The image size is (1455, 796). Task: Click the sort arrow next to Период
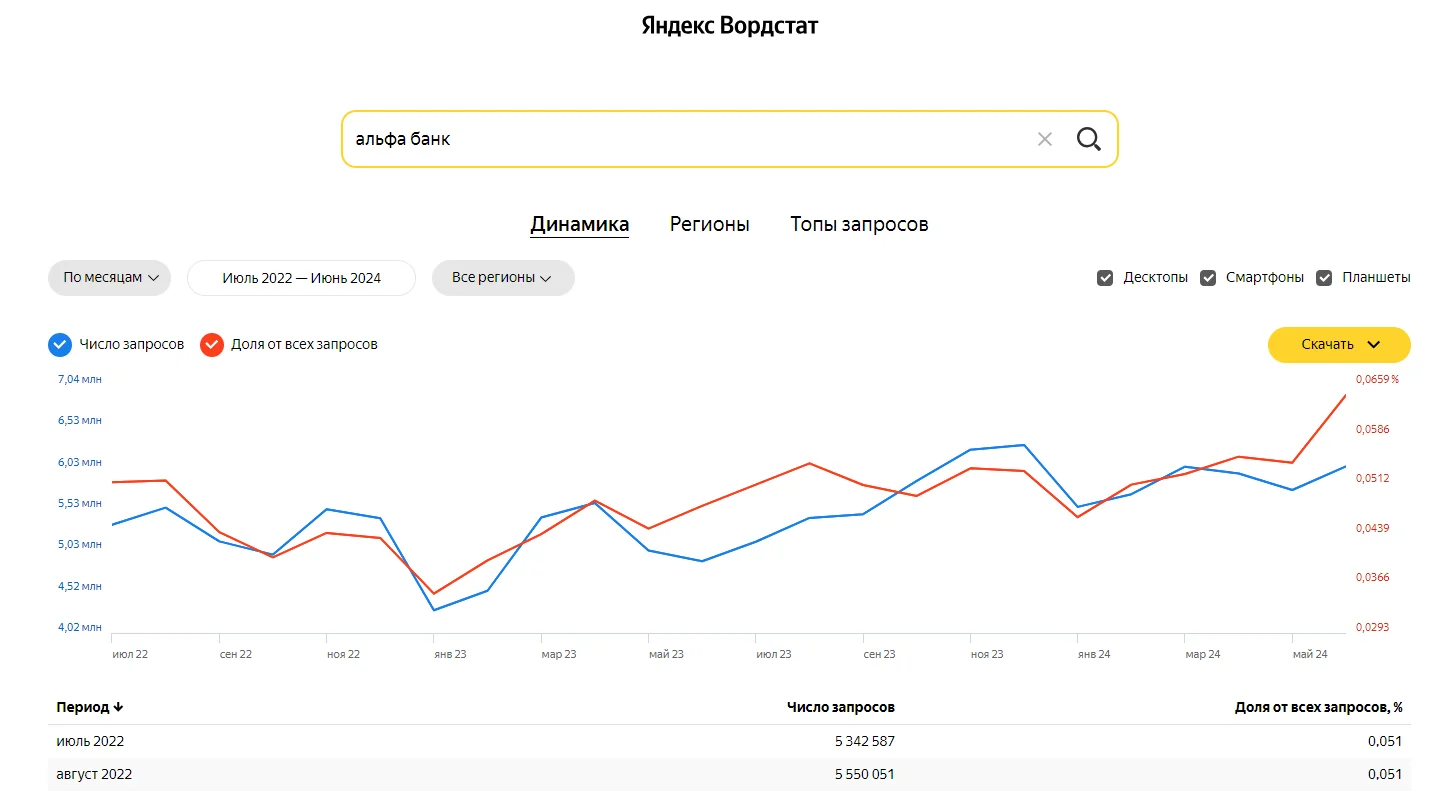(x=119, y=707)
